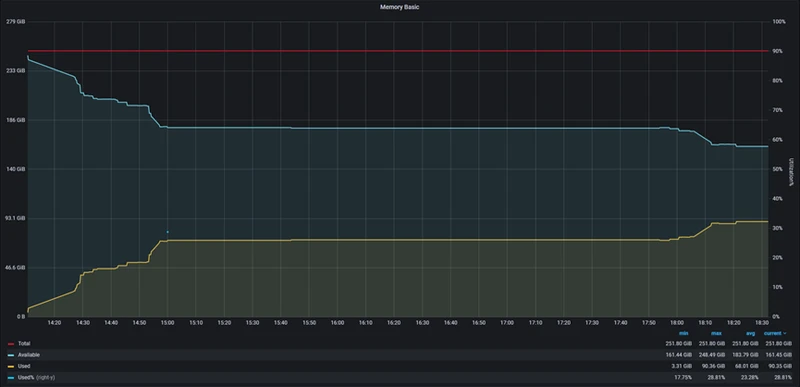Click the Used% legend color swatch
The height and width of the screenshot is (387, 800).
[11, 378]
